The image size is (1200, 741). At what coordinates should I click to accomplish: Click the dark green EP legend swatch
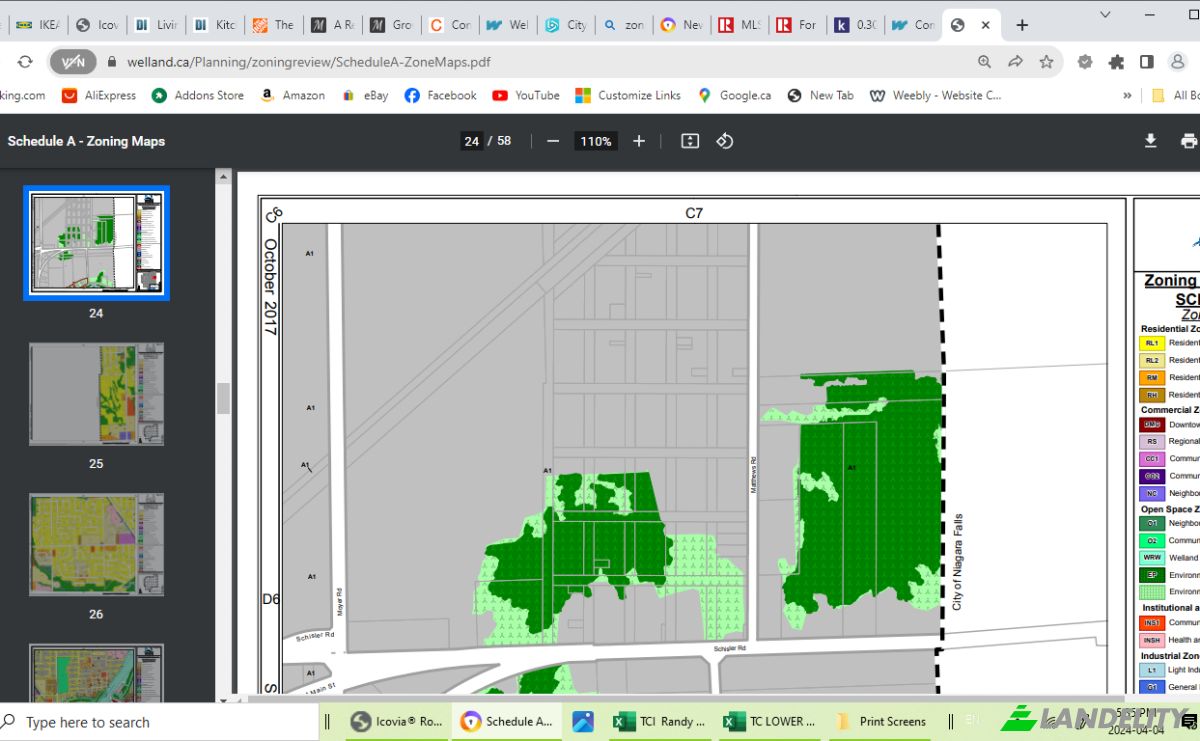(x=1152, y=575)
